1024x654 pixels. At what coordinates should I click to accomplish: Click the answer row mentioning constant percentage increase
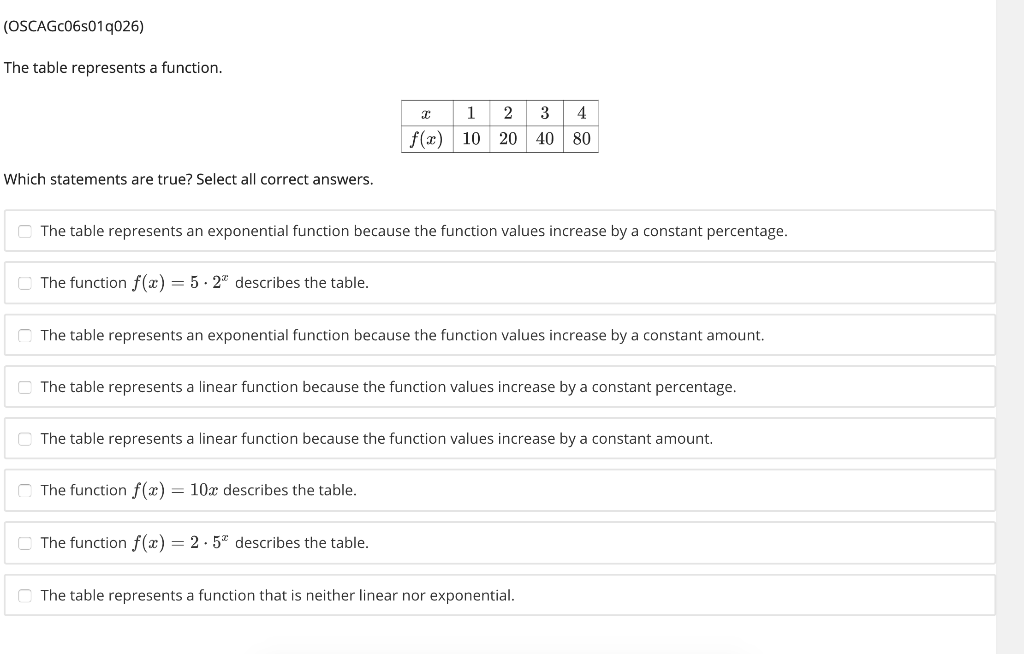pos(412,230)
